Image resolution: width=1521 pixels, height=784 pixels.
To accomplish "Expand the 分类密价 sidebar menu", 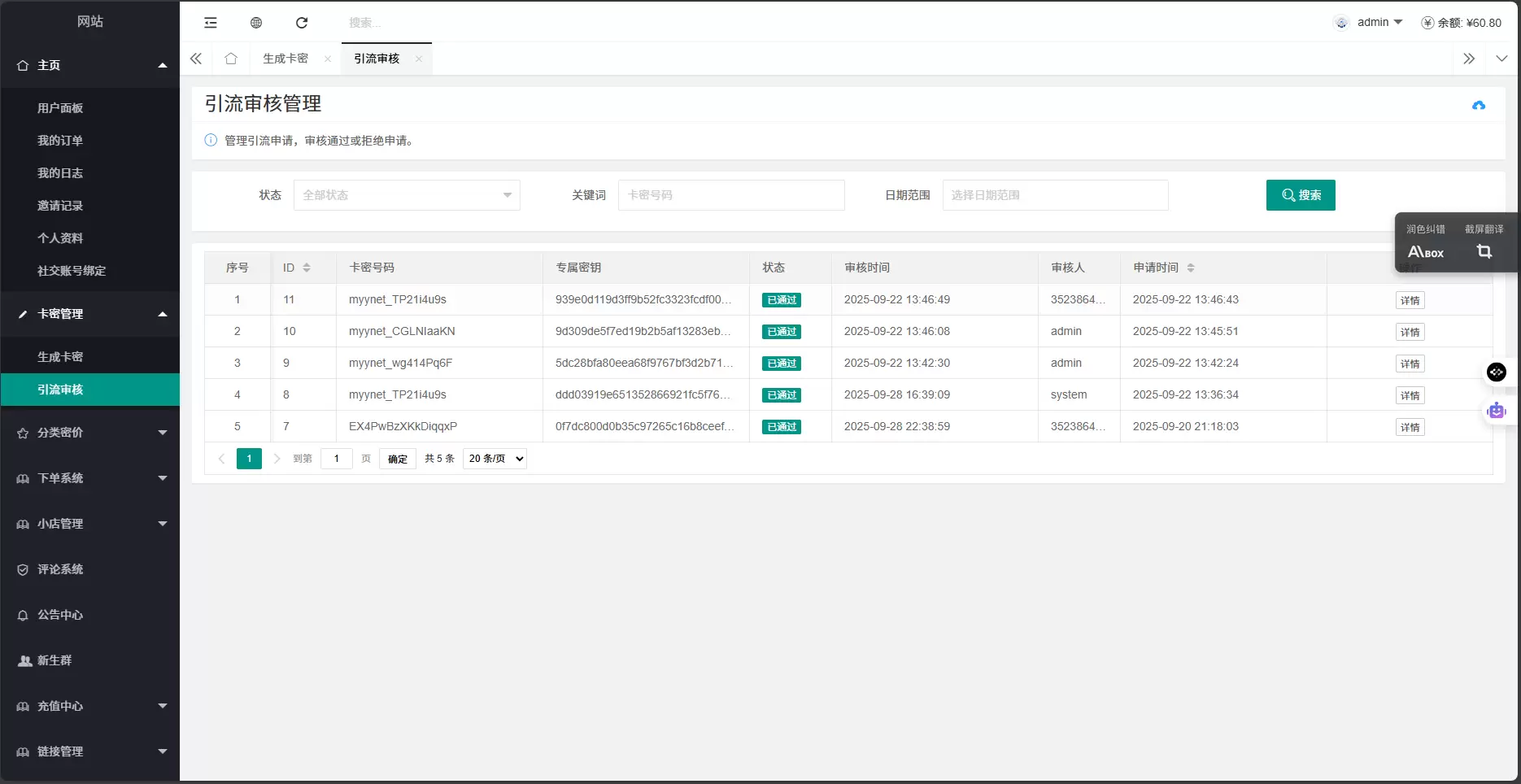I will 89,433.
